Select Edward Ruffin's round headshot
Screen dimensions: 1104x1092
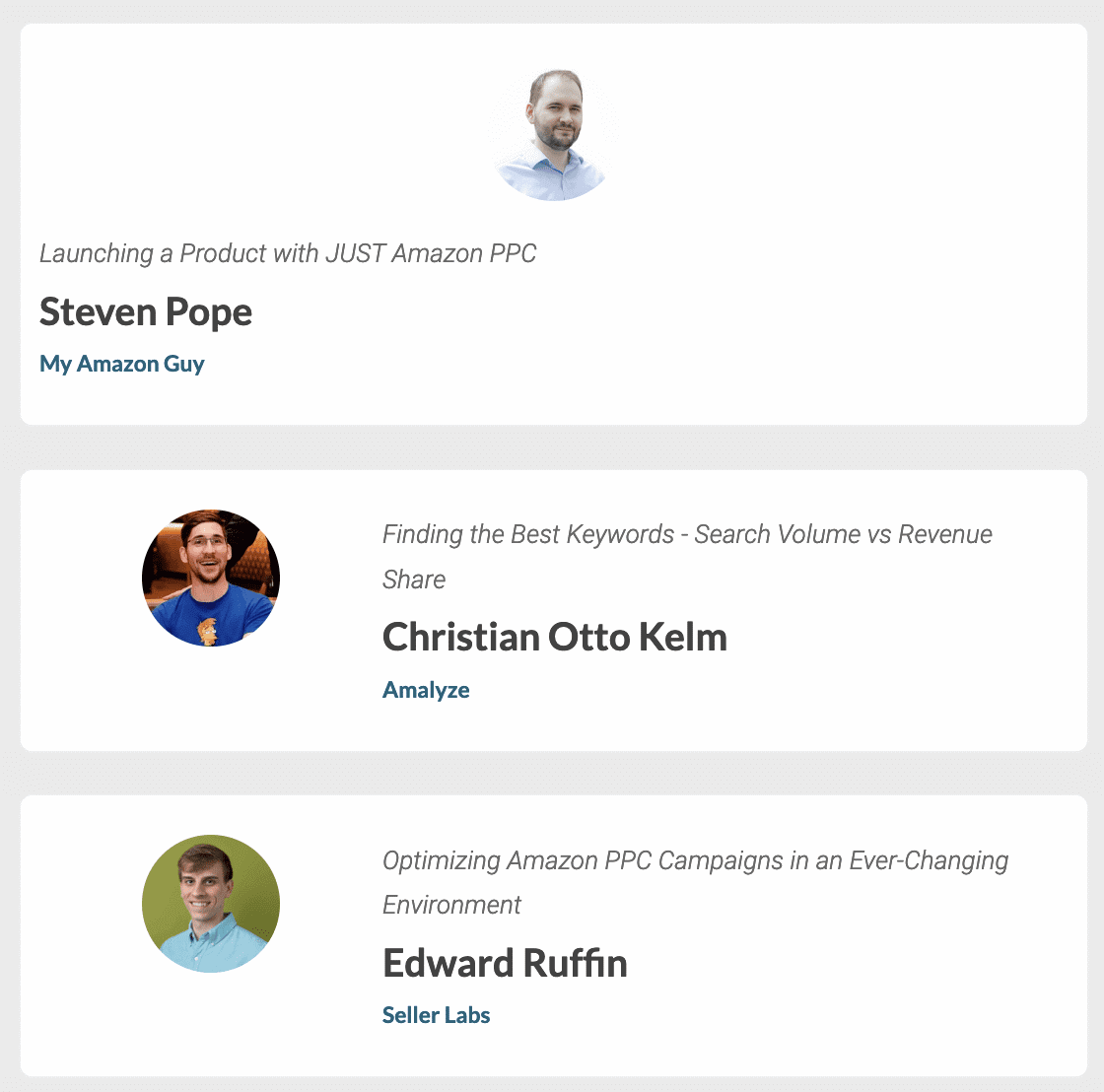[x=211, y=903]
